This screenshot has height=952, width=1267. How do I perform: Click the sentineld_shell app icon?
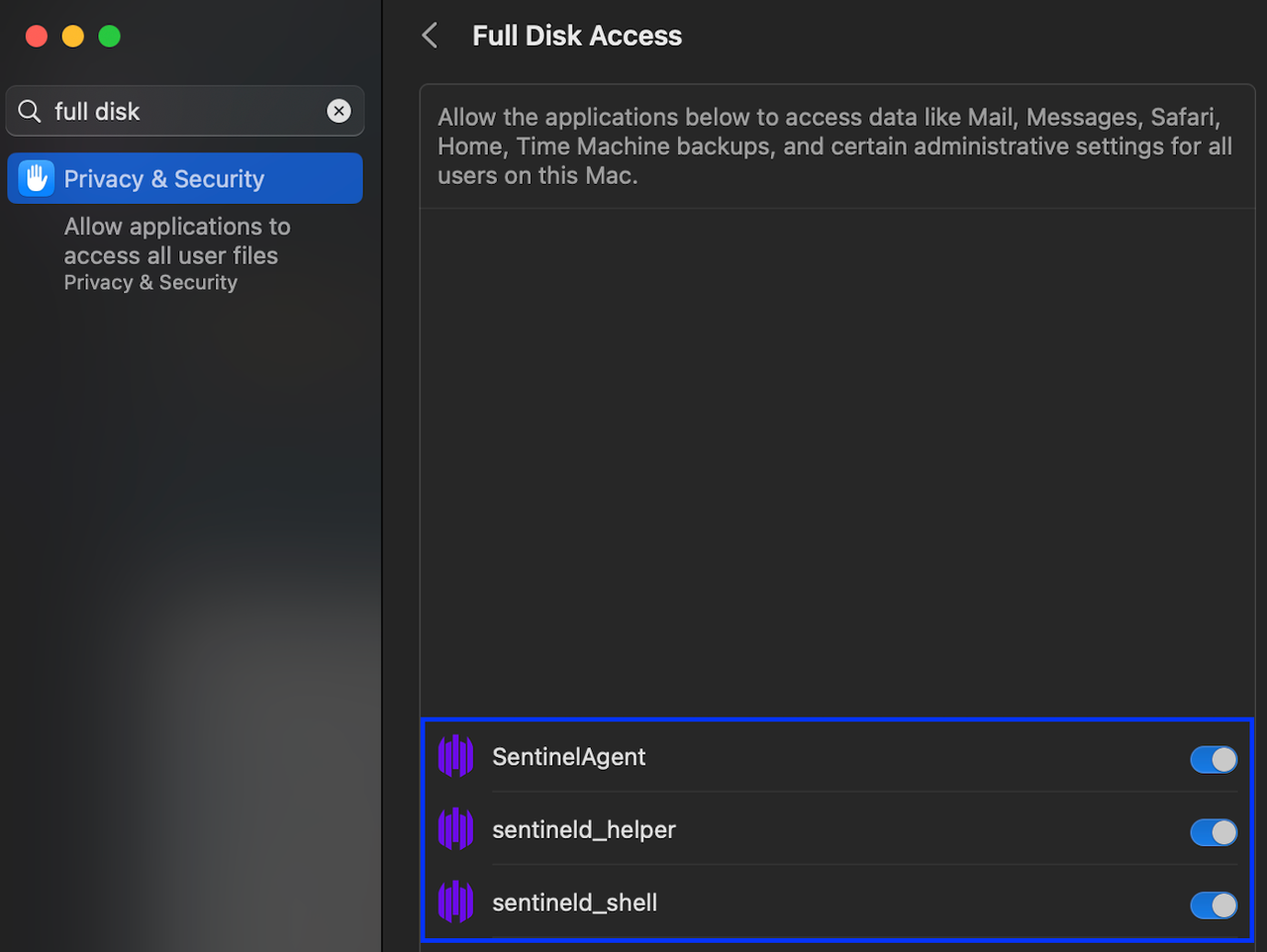coord(455,903)
